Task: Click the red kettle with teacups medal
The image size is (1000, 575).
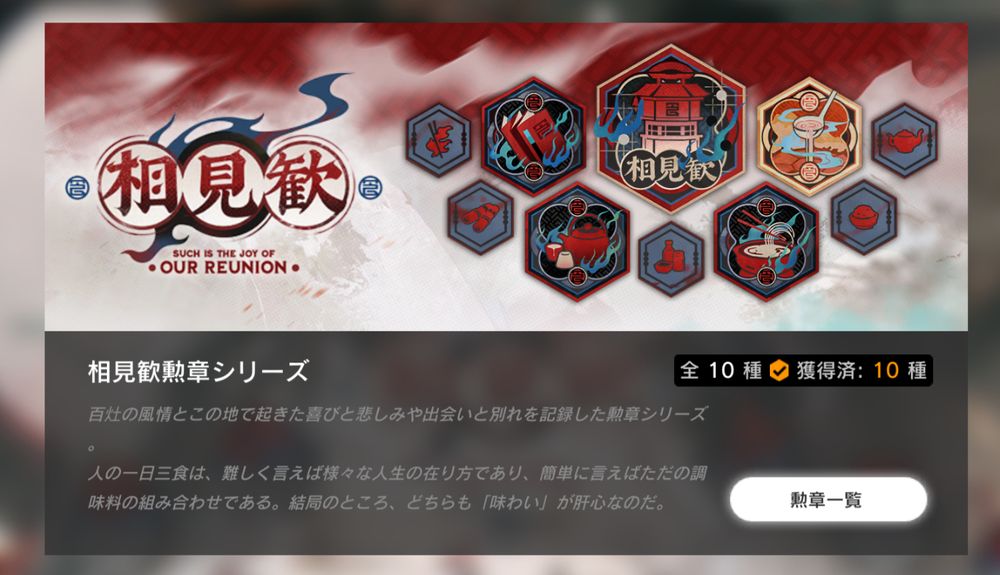Action: (577, 242)
